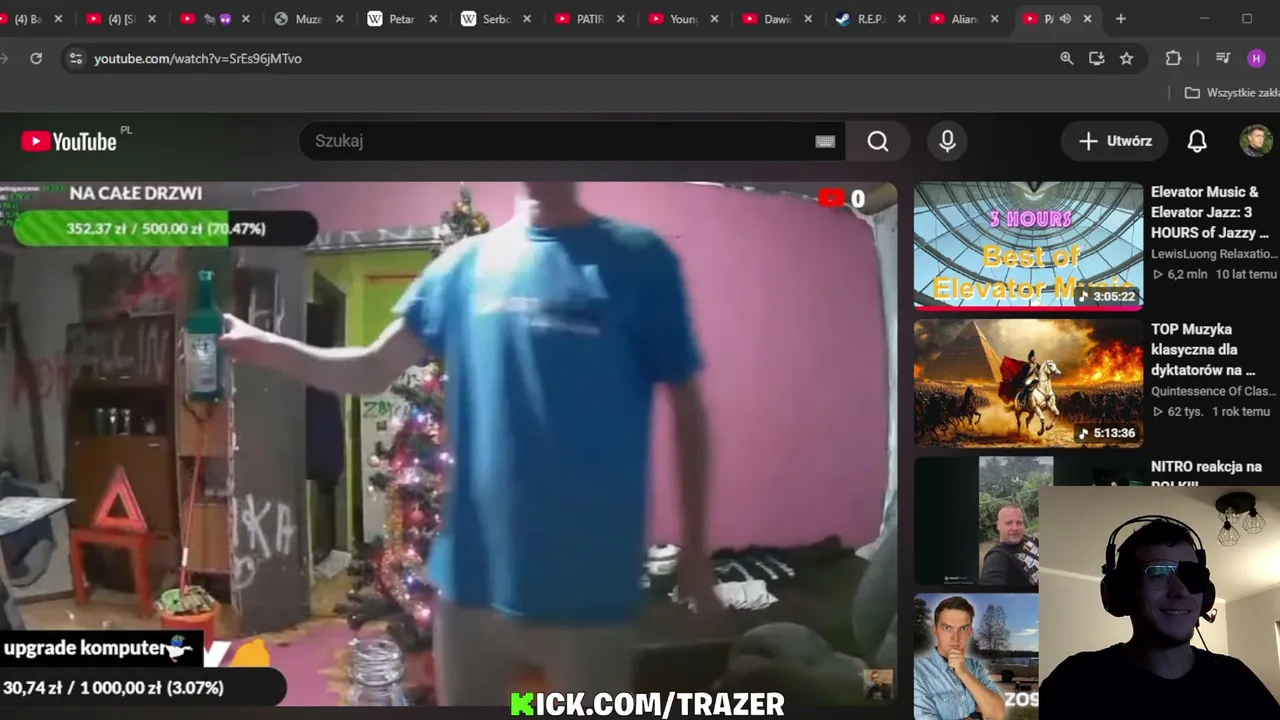Open Elevator Music 3 HOURS video thumbnail
Screen dimensions: 1280x720
click(x=1028, y=246)
